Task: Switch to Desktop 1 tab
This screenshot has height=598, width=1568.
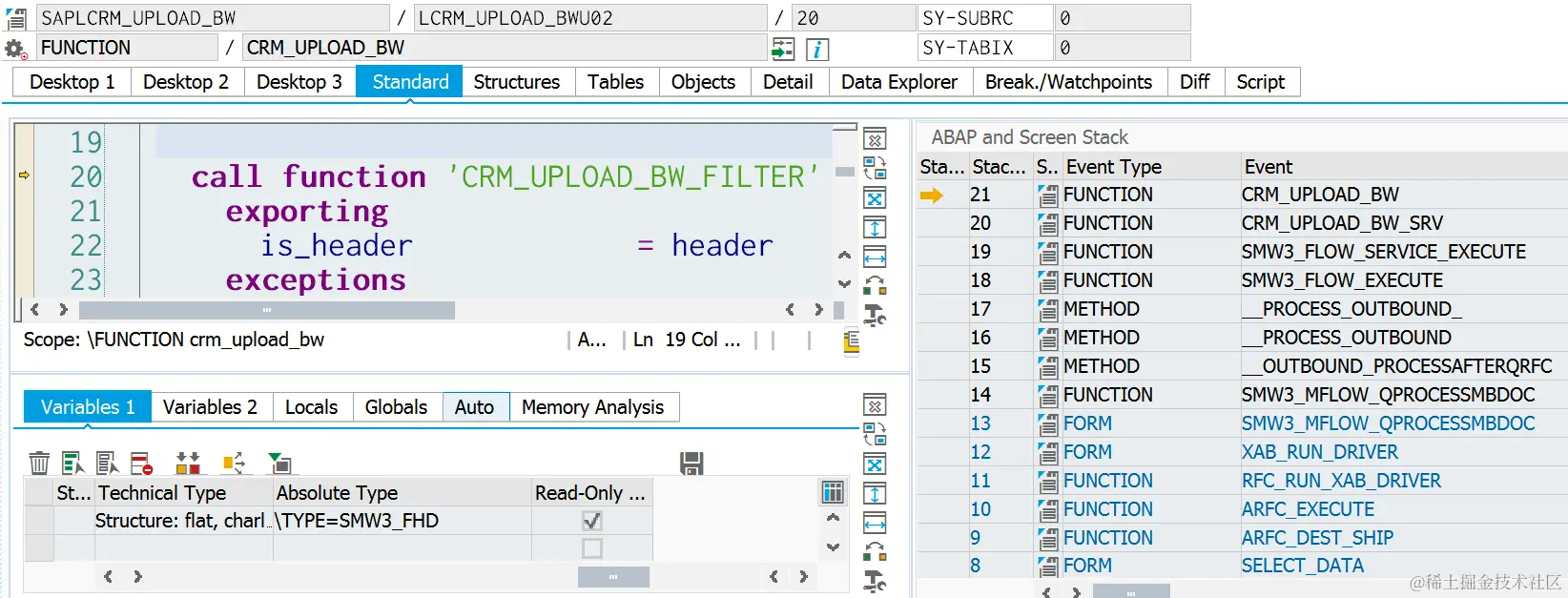Action: pos(72,82)
